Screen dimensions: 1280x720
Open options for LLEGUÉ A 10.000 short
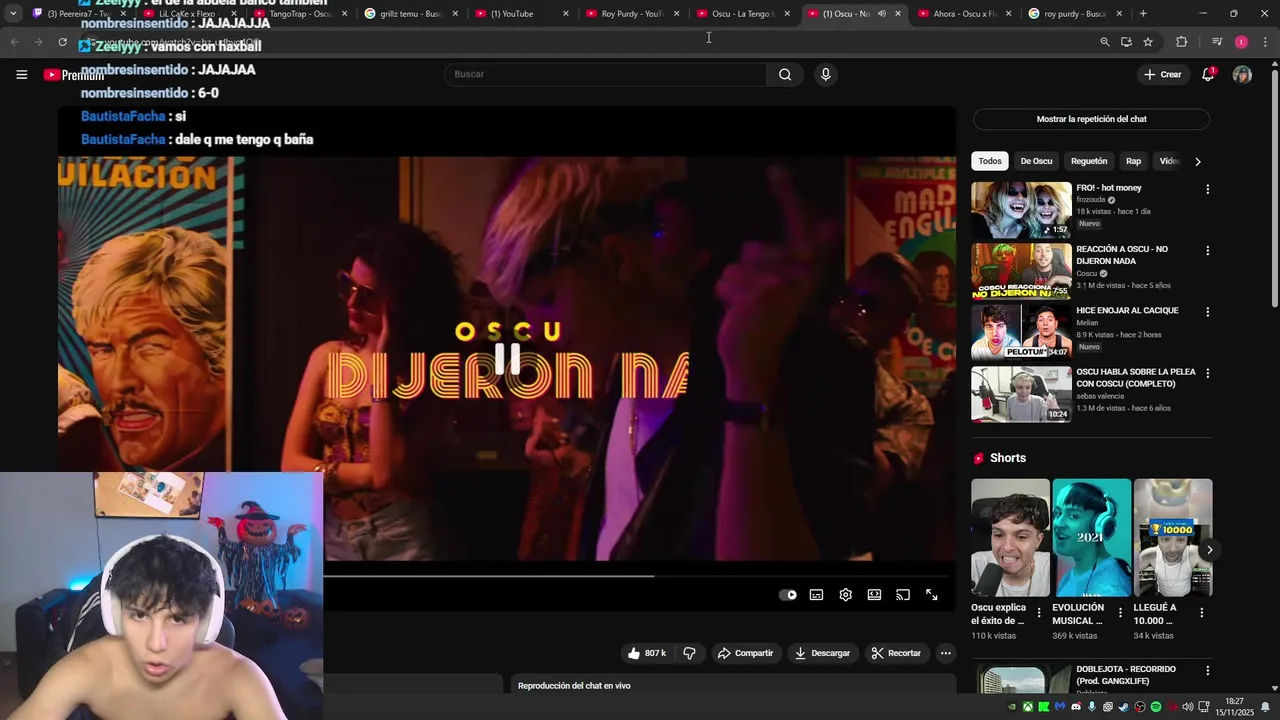[x=1201, y=612]
